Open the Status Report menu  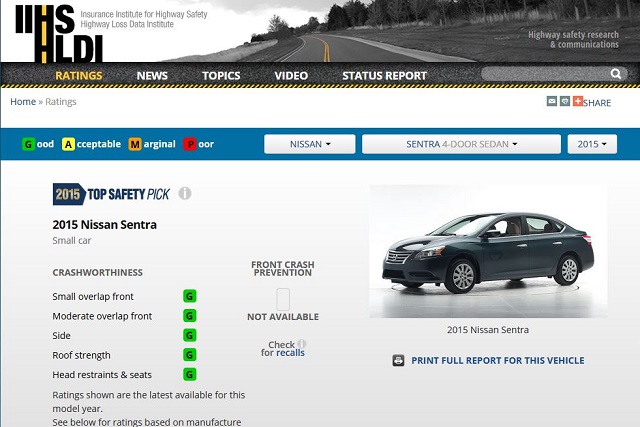384,76
